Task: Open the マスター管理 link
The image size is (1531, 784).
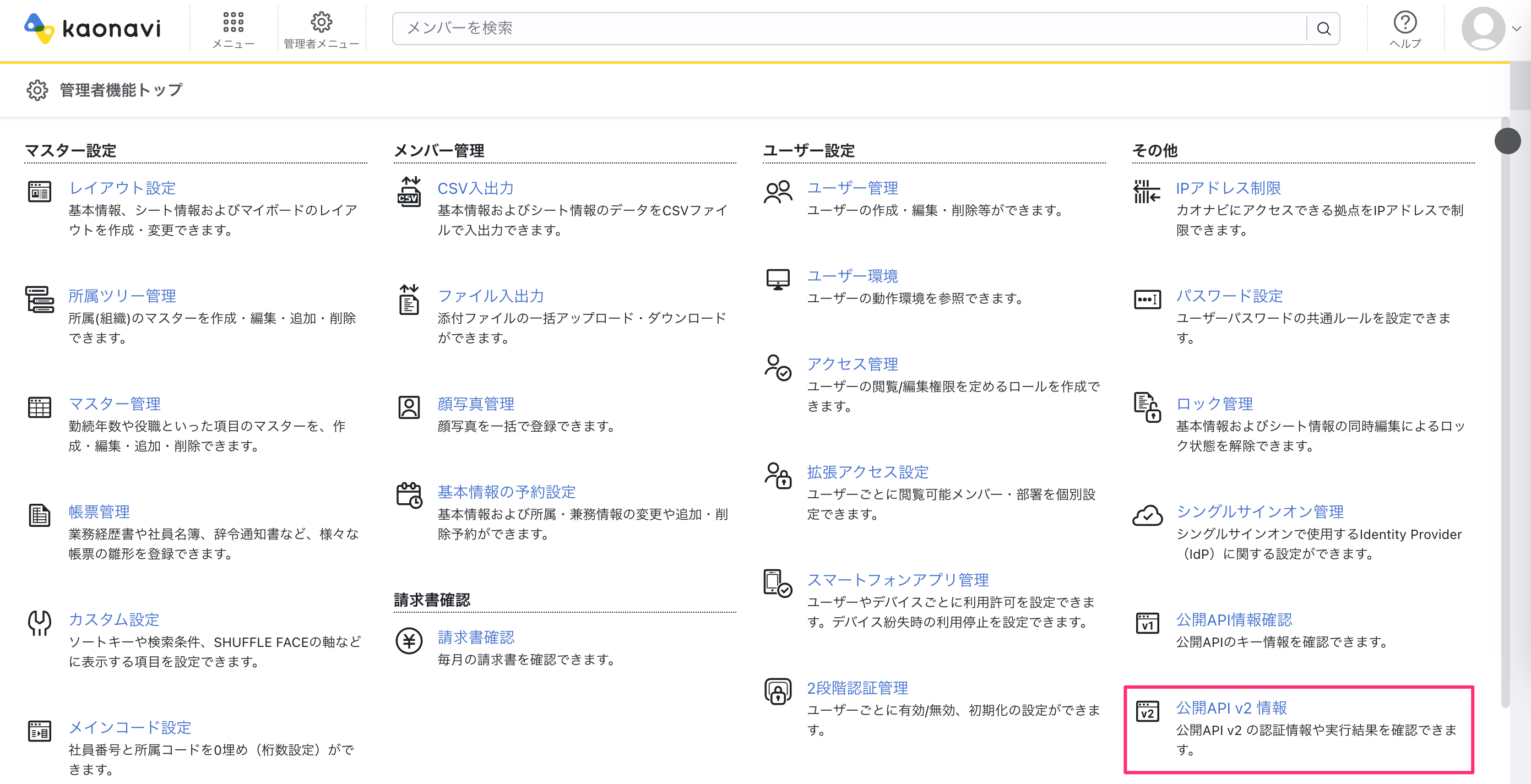Action: (115, 404)
